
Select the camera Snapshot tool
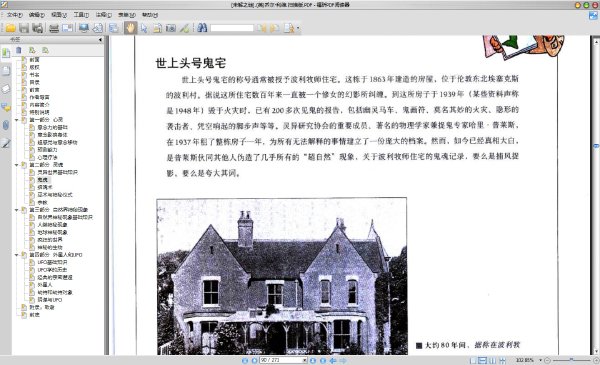pos(171,28)
